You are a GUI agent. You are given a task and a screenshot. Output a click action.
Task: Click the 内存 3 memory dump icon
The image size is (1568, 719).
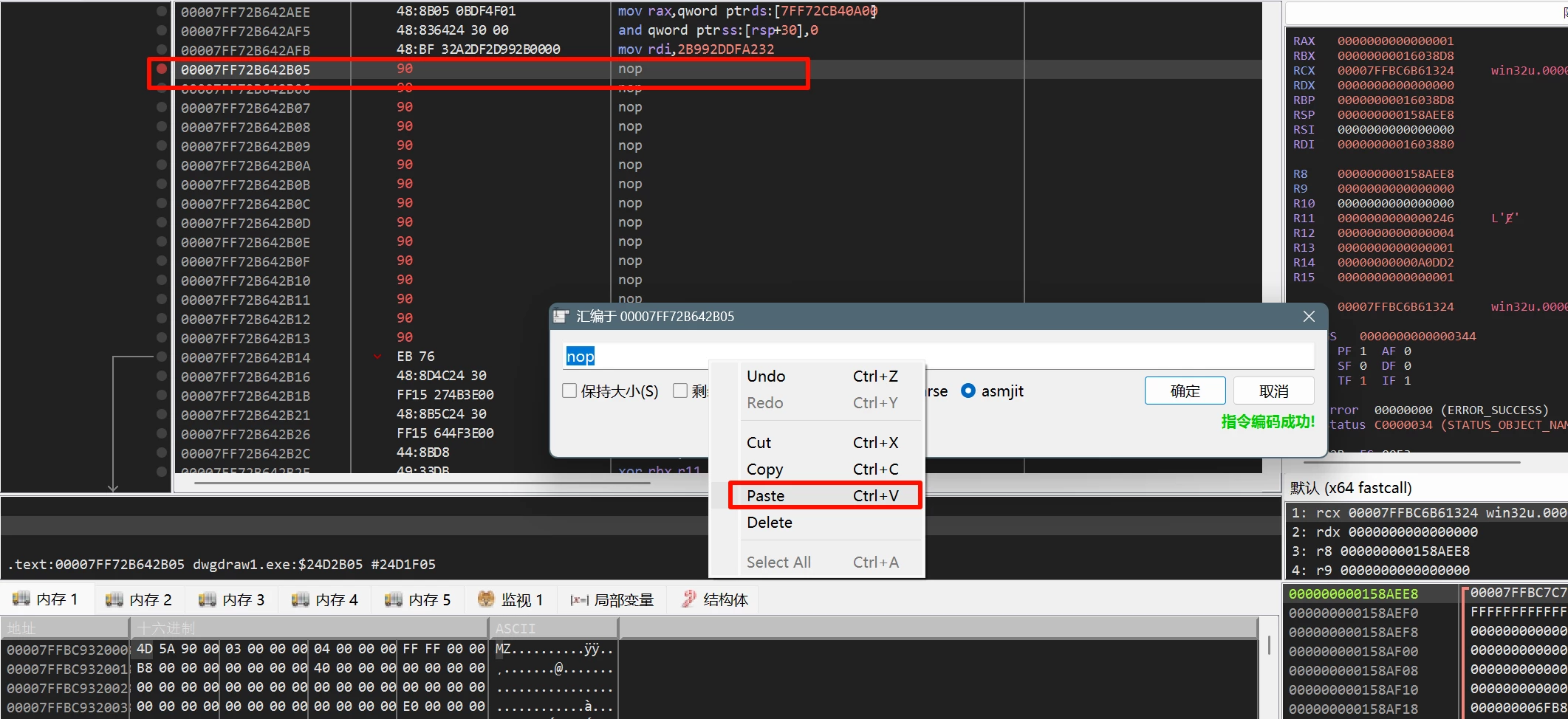tap(208, 599)
